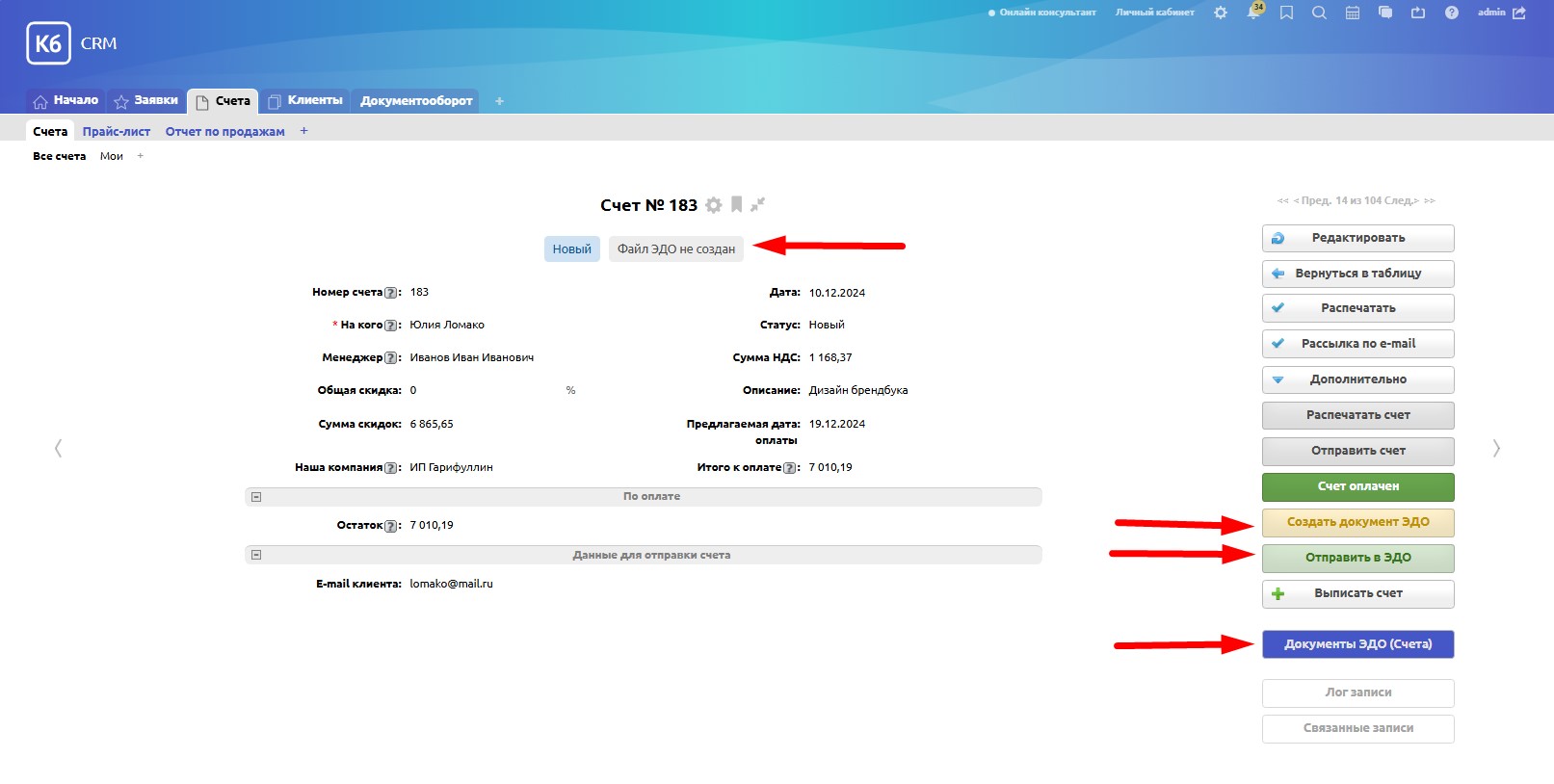Open the Прайс-лист subtab
1554x784 pixels.
pos(117,132)
